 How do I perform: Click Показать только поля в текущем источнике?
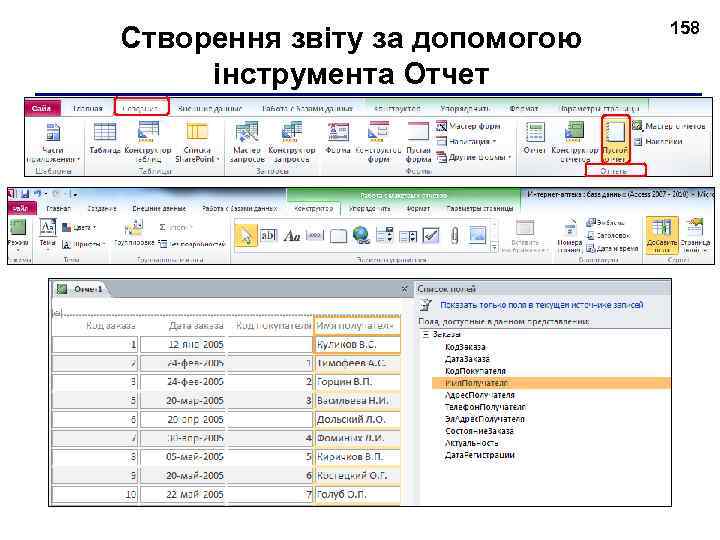[541, 305]
